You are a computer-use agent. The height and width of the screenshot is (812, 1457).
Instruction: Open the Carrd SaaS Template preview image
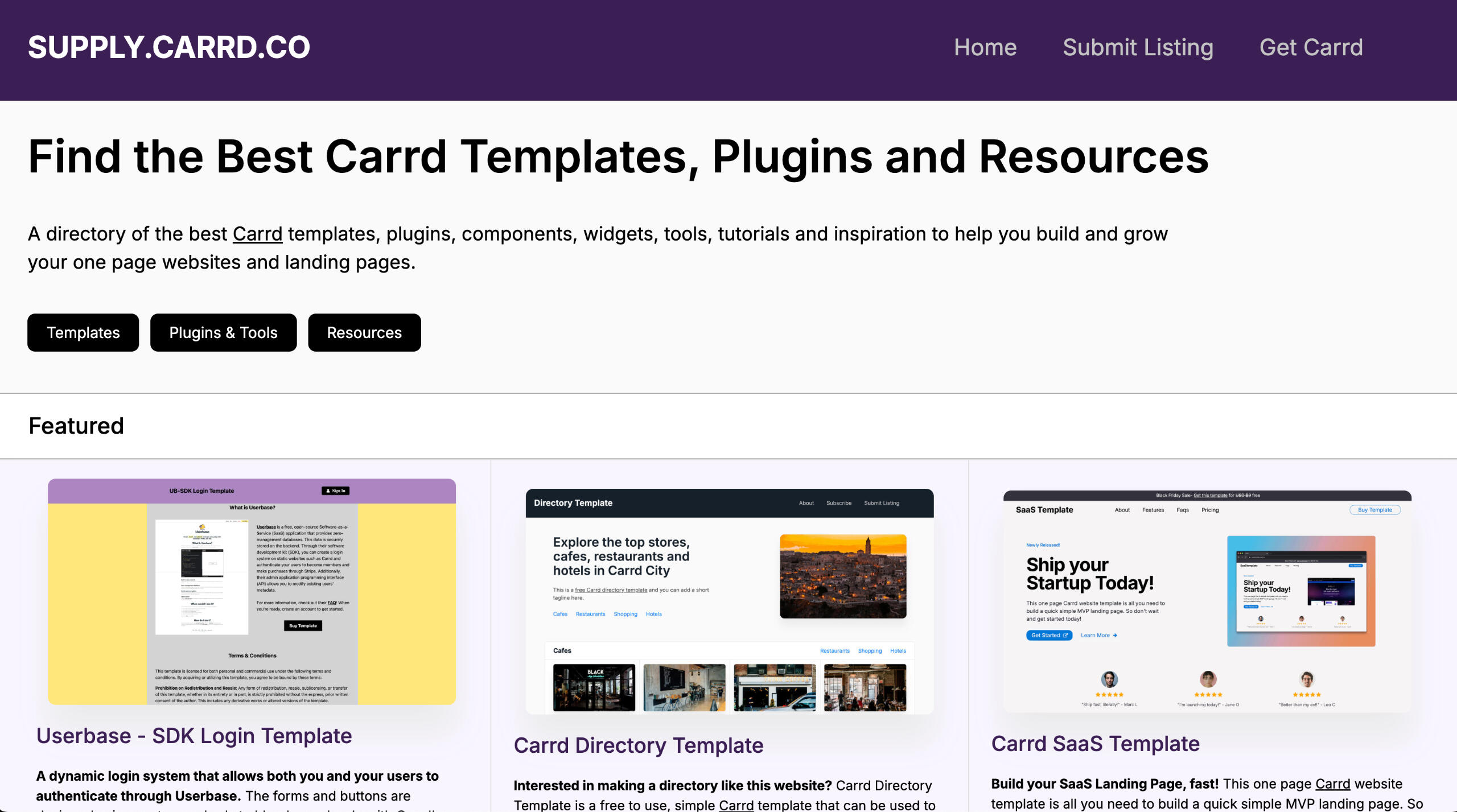pyautogui.click(x=1207, y=601)
